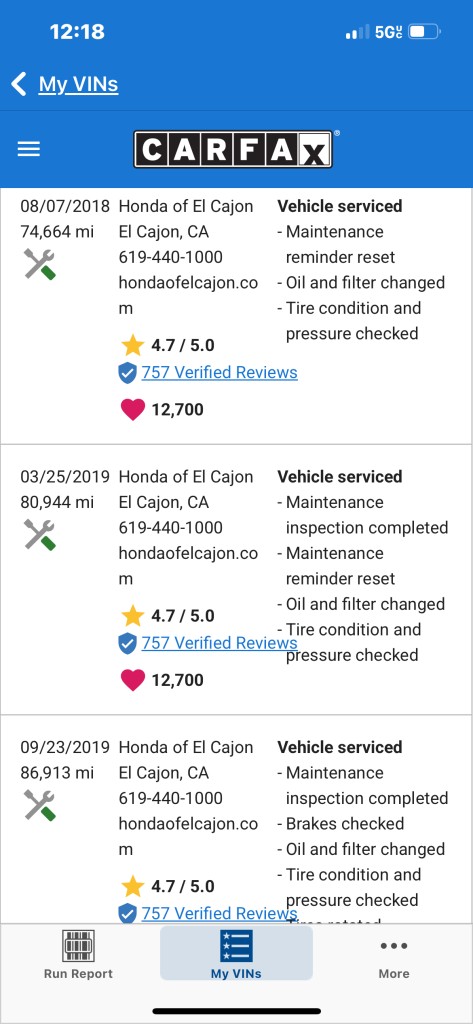Tap phone number 619-440-1000 in first record
Image resolution: width=473 pixels, height=1024 pixels.
[171, 257]
